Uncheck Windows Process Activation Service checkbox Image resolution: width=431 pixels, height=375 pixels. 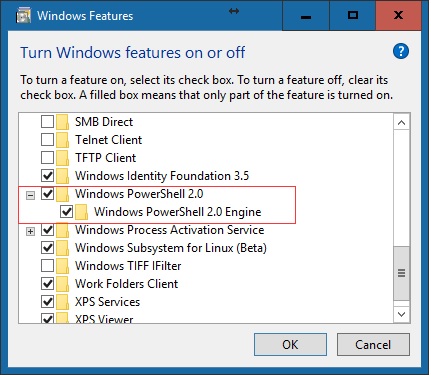47,230
